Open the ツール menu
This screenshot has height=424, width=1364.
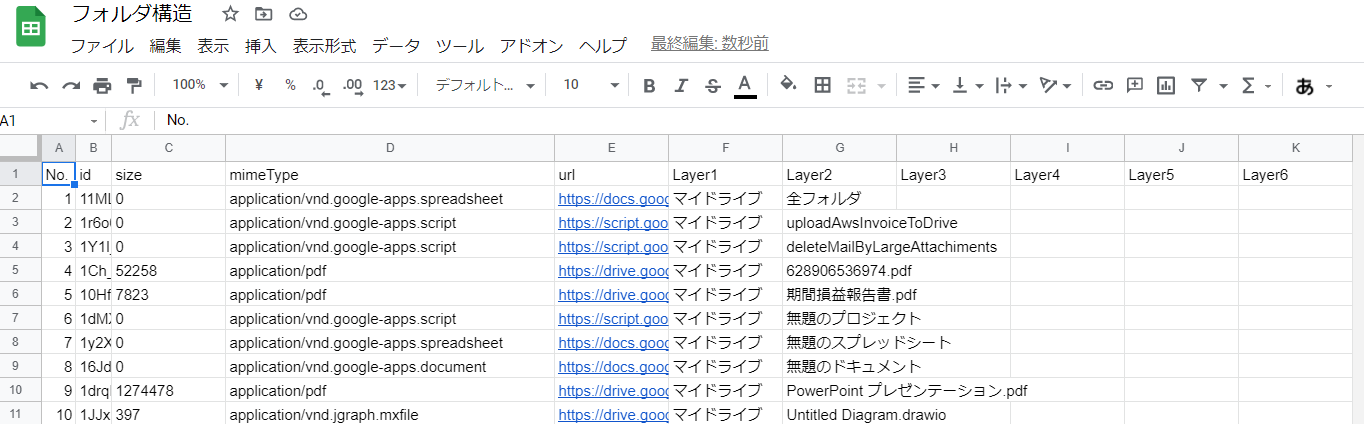(460, 45)
